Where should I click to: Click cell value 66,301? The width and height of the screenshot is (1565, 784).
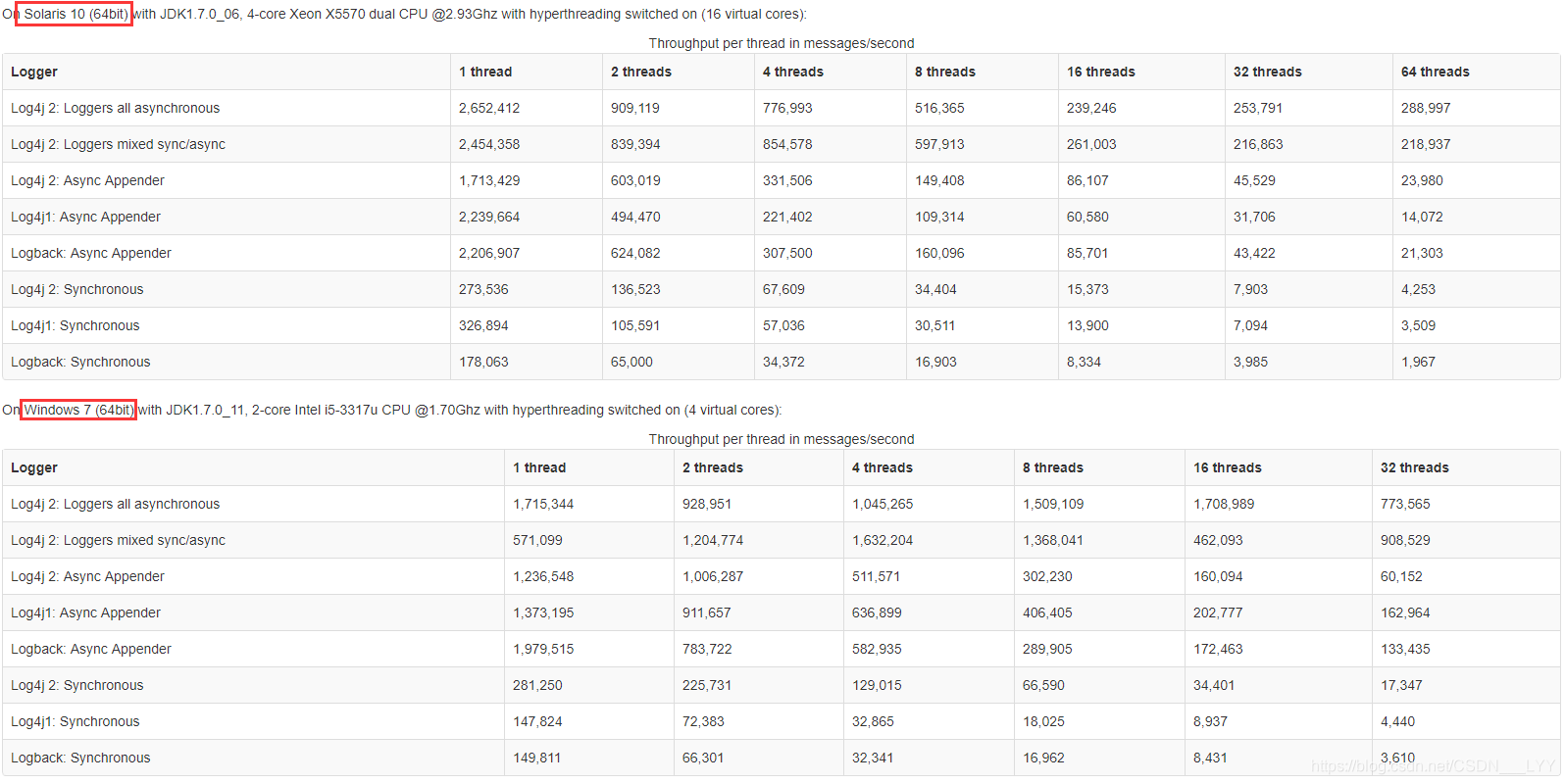[x=703, y=758]
